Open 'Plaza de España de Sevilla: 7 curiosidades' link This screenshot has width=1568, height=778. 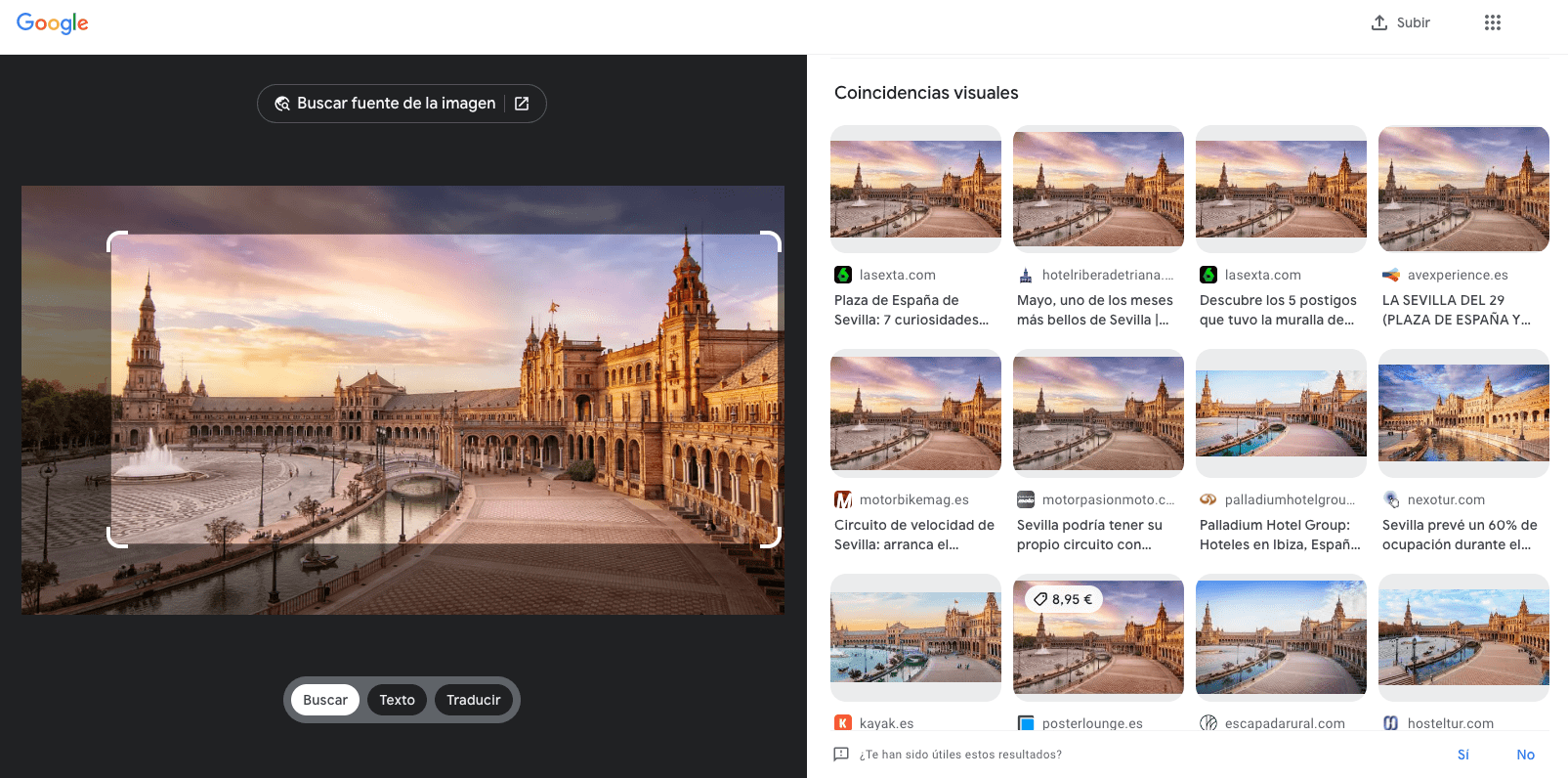(x=911, y=310)
